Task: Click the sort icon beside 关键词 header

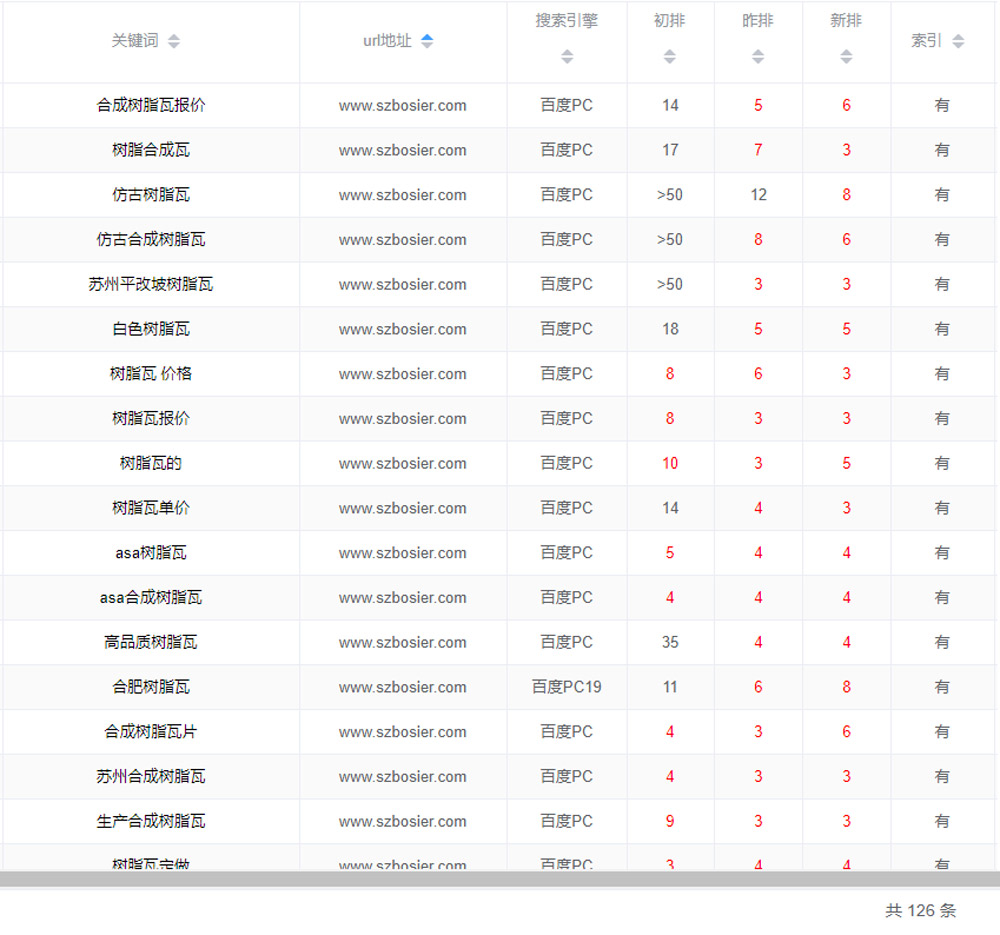Action: click(x=174, y=41)
